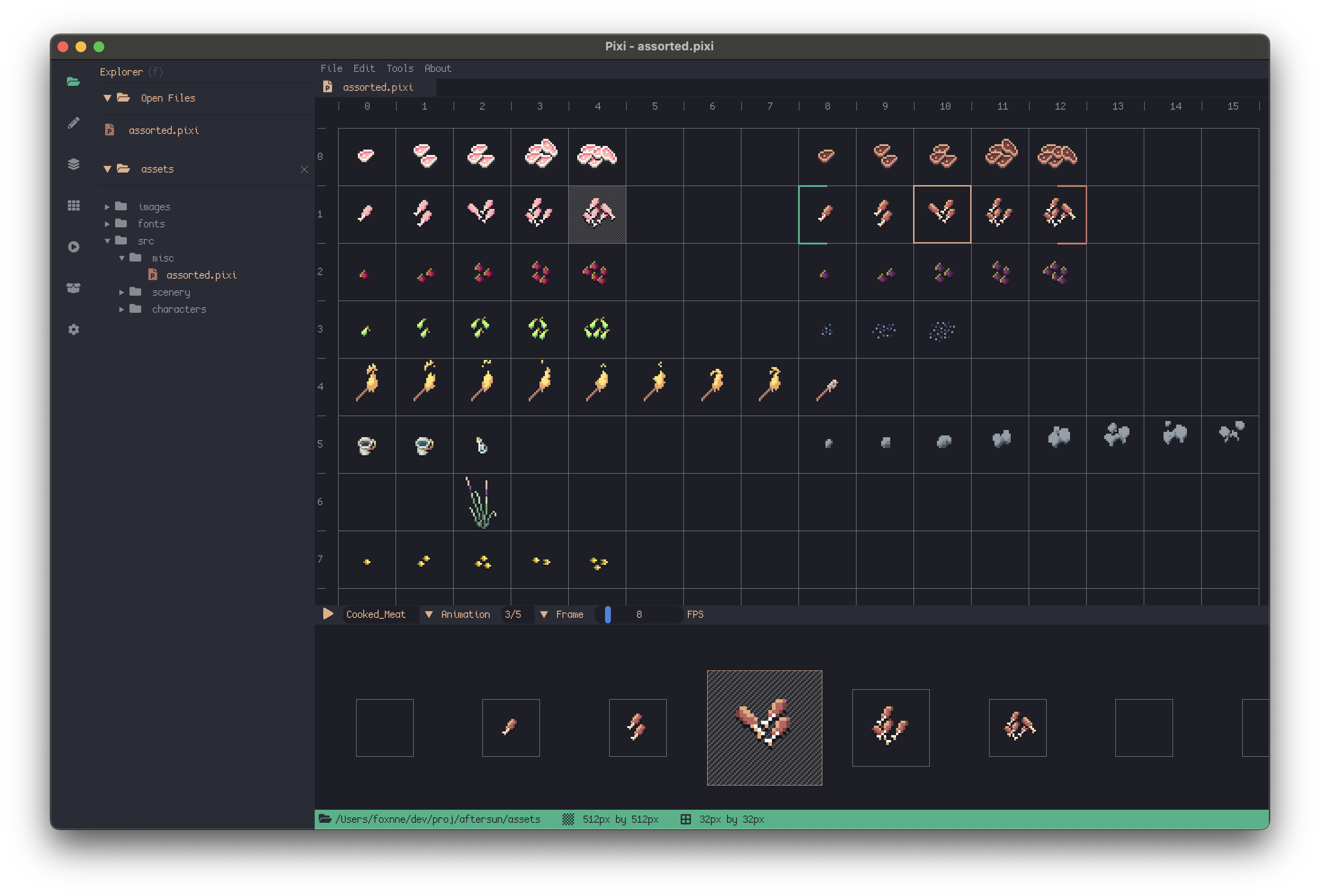Close the assets folder with the X
Screen dimensions: 1320x896
[304, 169]
